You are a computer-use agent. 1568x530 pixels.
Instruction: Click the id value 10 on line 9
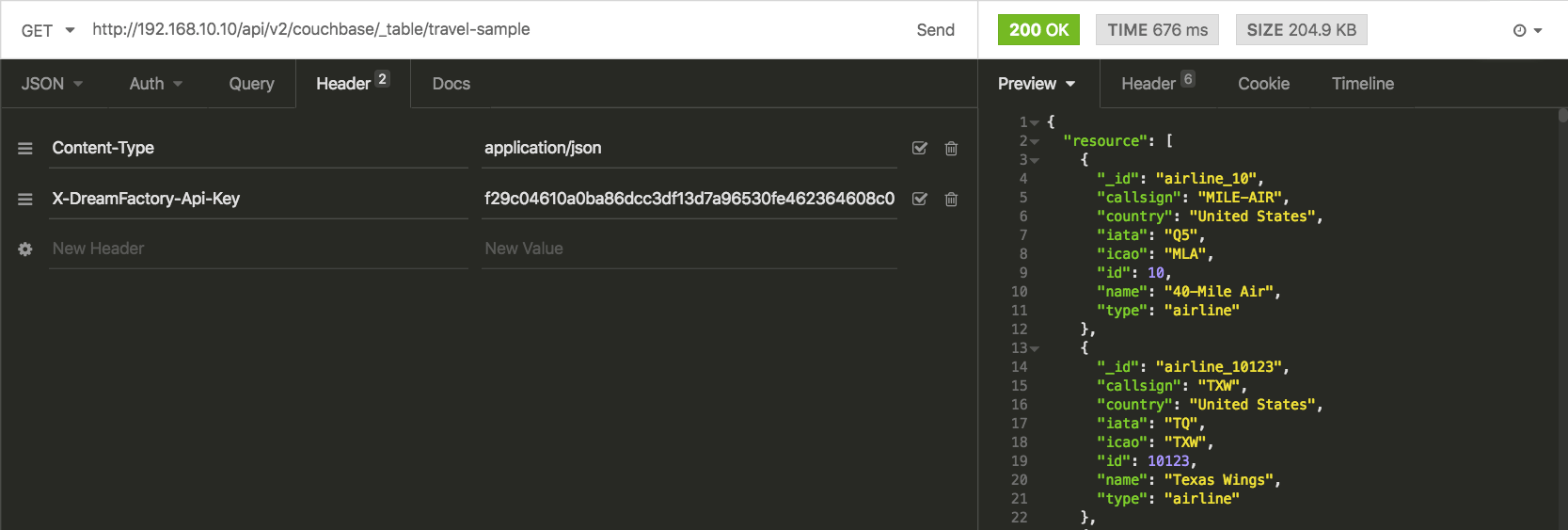pos(1156,273)
